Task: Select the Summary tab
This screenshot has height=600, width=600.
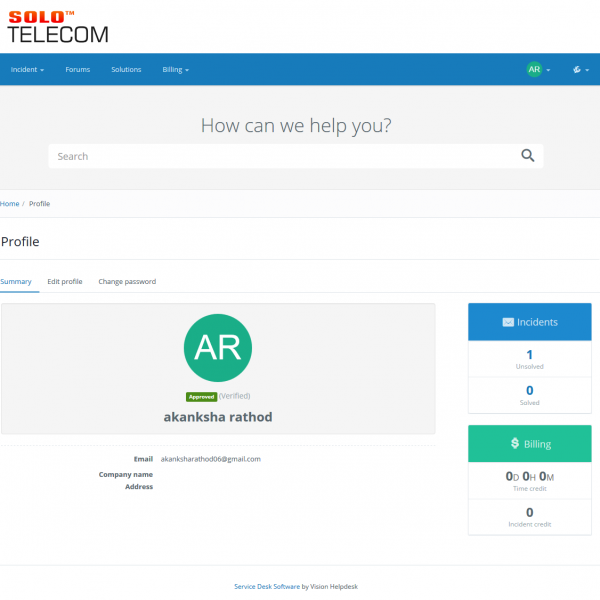Action: click(x=16, y=282)
